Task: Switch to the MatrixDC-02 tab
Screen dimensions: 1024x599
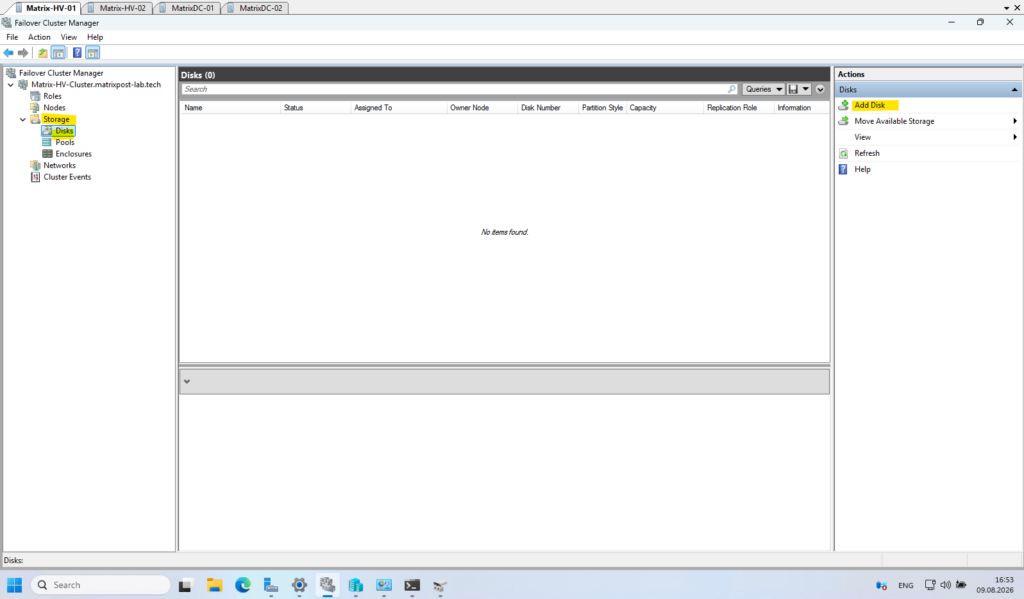Action: pos(261,8)
